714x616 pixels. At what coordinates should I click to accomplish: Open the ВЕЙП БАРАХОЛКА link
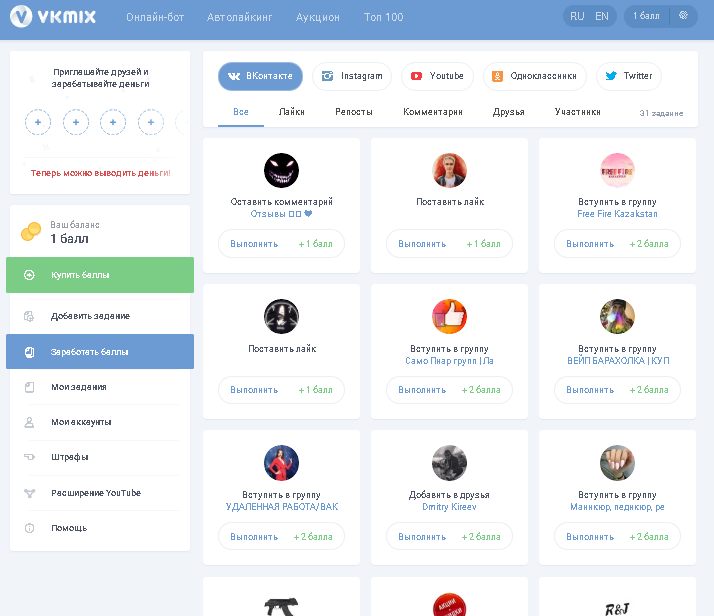point(618,361)
